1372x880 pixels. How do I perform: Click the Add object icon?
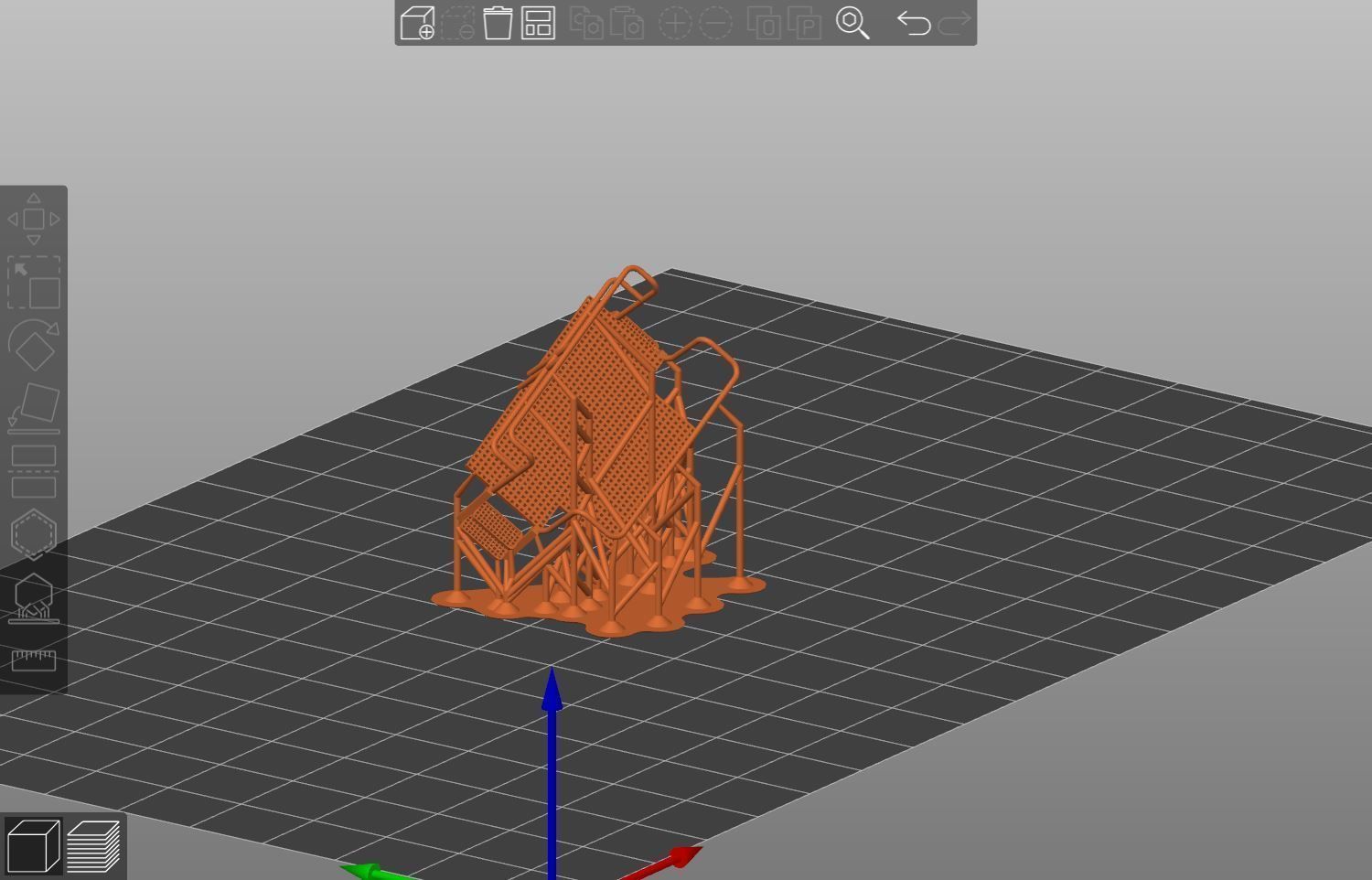point(417,23)
